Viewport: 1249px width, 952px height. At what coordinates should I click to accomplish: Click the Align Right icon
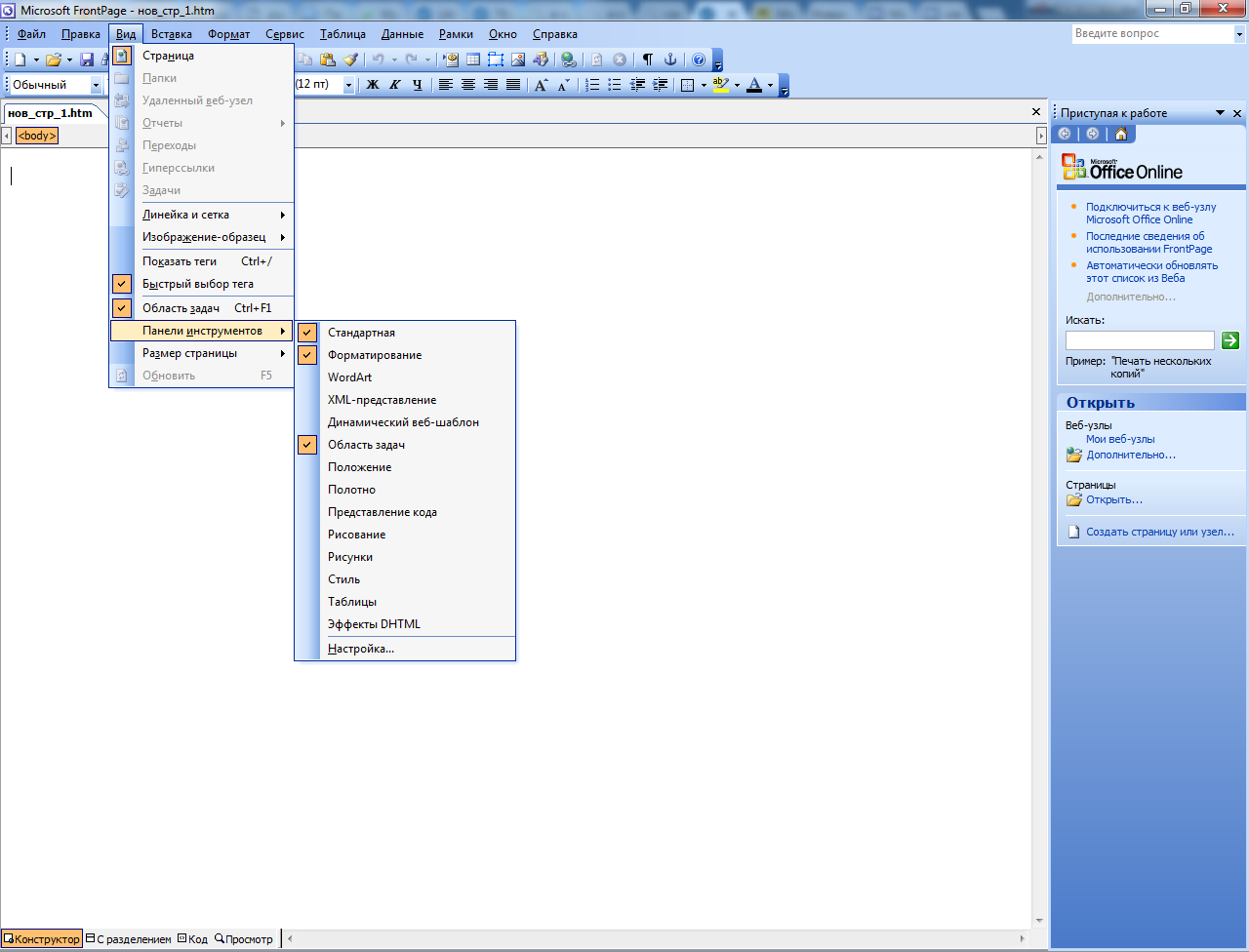[x=491, y=85]
